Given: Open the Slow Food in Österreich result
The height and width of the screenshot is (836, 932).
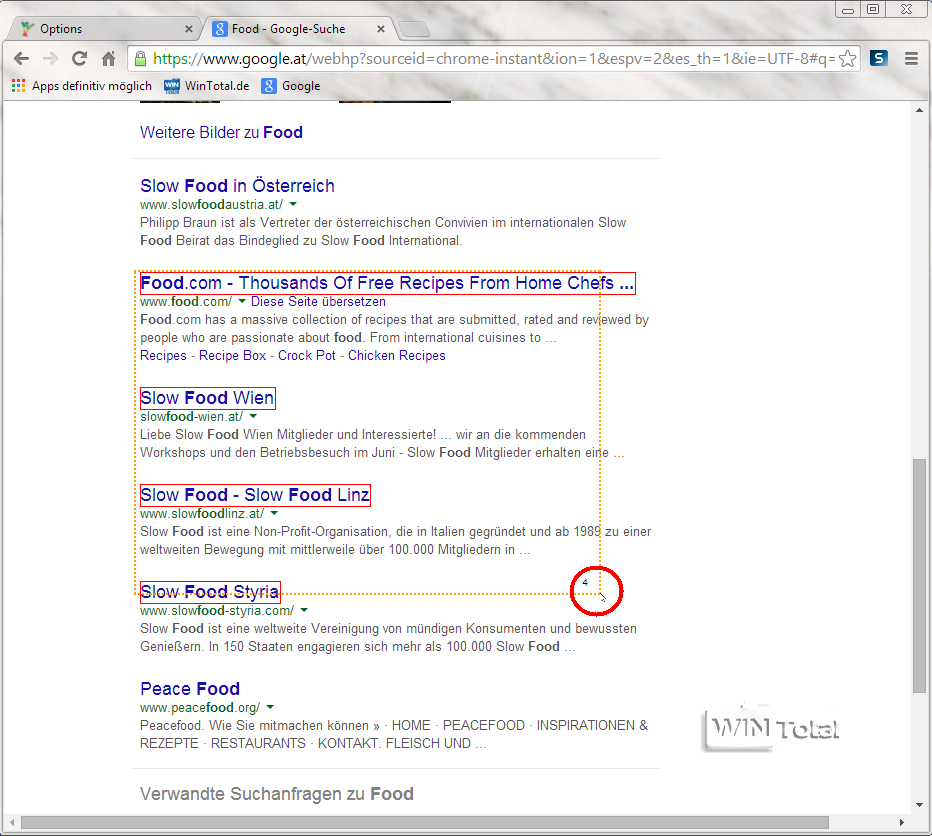Looking at the screenshot, I should (x=237, y=186).
